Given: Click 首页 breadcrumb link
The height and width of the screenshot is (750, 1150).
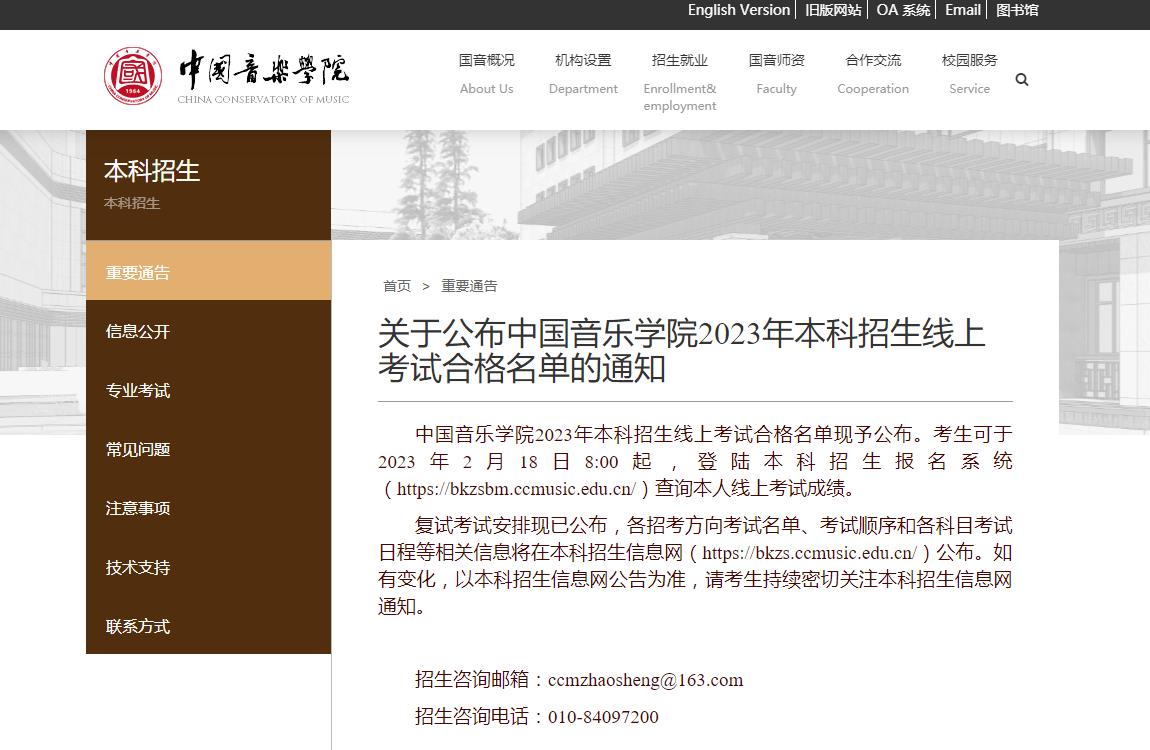Looking at the screenshot, I should click(397, 286).
